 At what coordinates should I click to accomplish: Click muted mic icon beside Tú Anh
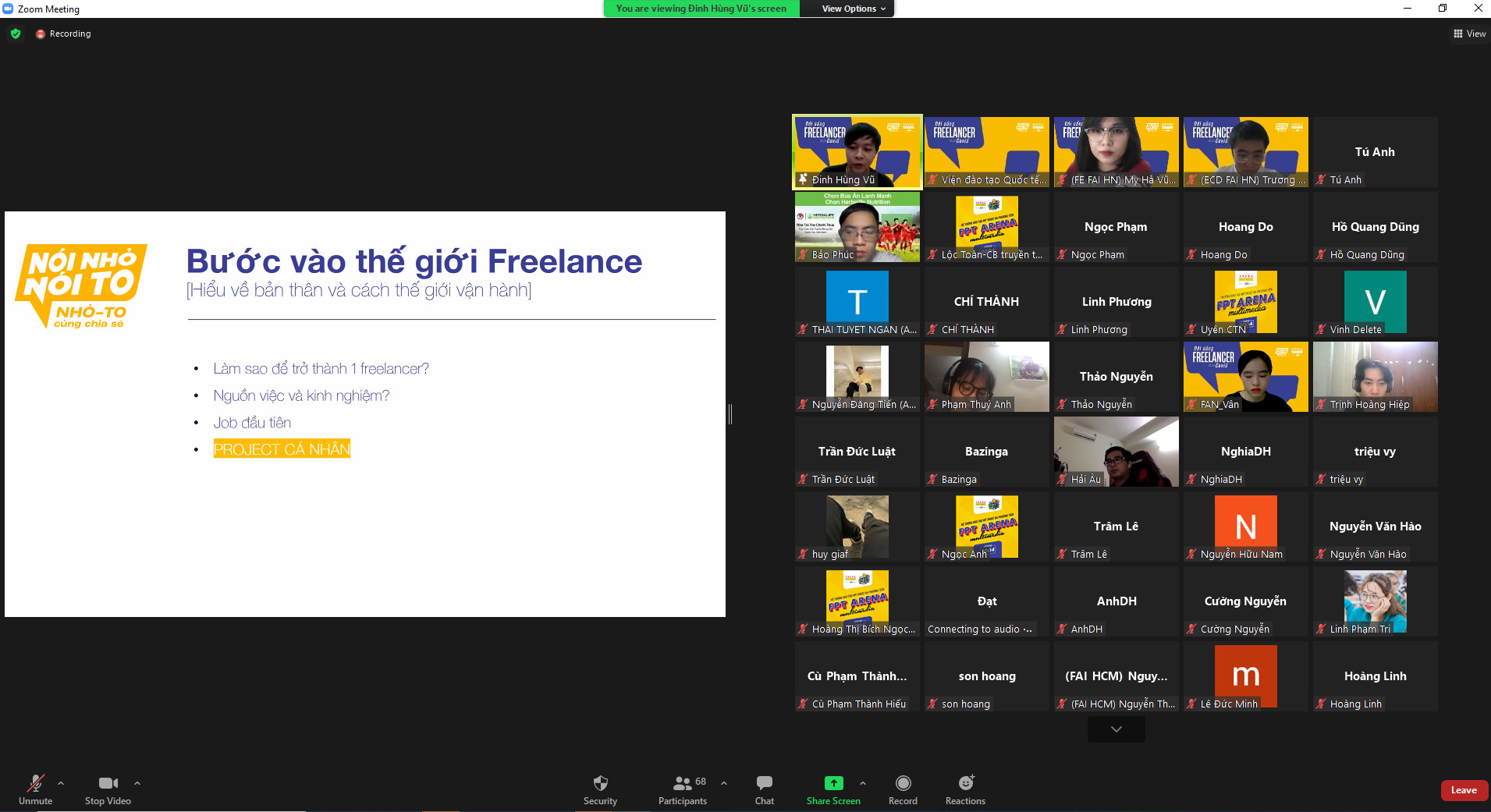1321,179
